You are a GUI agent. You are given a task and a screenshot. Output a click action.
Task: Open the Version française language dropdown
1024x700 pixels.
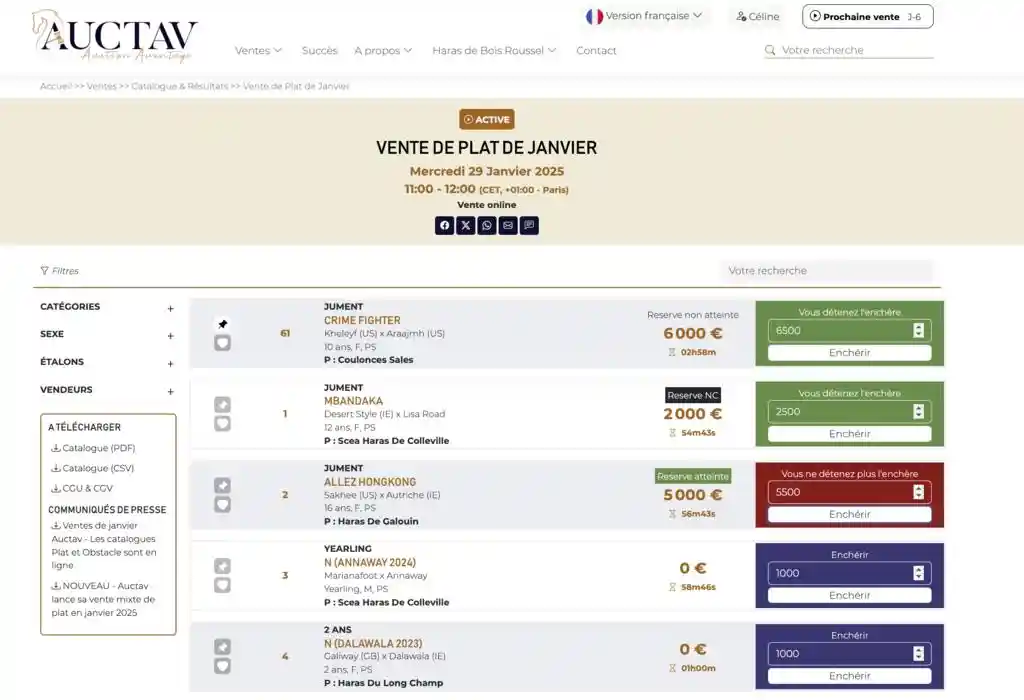click(x=645, y=16)
